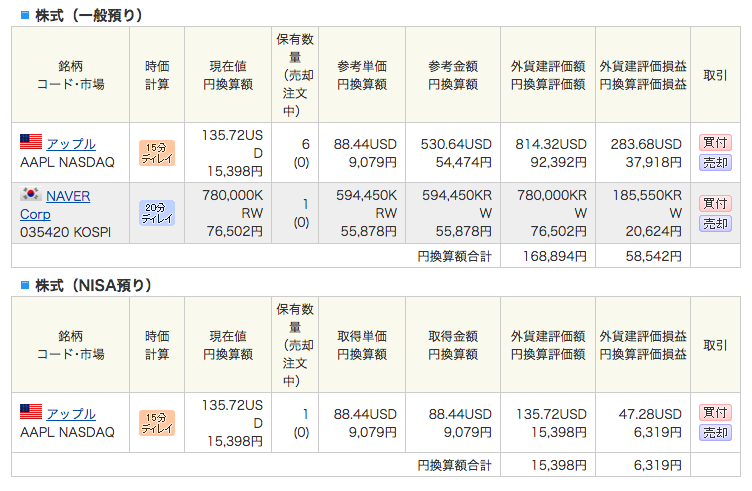Click 買付 button for NAVER Corp
The width and height of the screenshot is (752, 491).
(x=715, y=203)
